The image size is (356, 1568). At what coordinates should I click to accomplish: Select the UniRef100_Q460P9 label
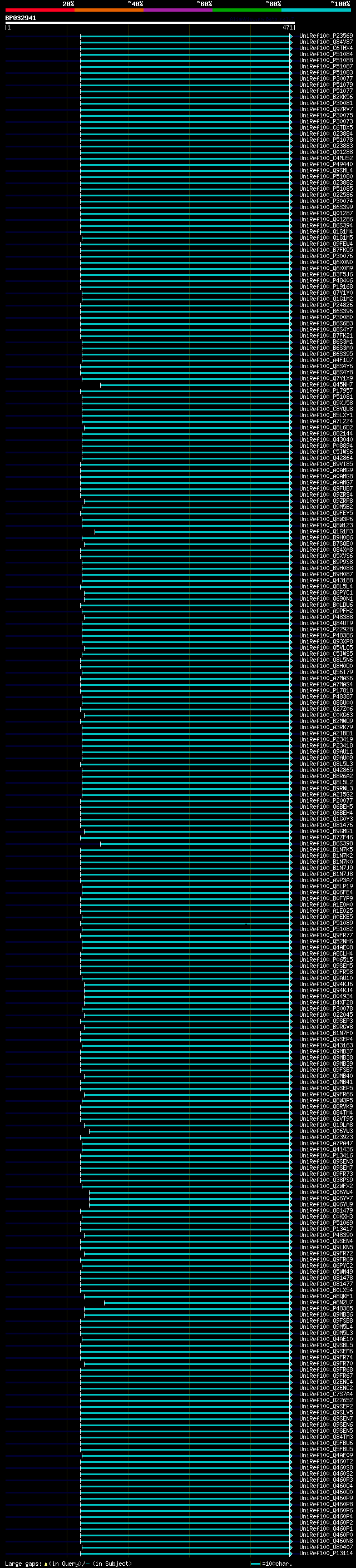(326, 1498)
